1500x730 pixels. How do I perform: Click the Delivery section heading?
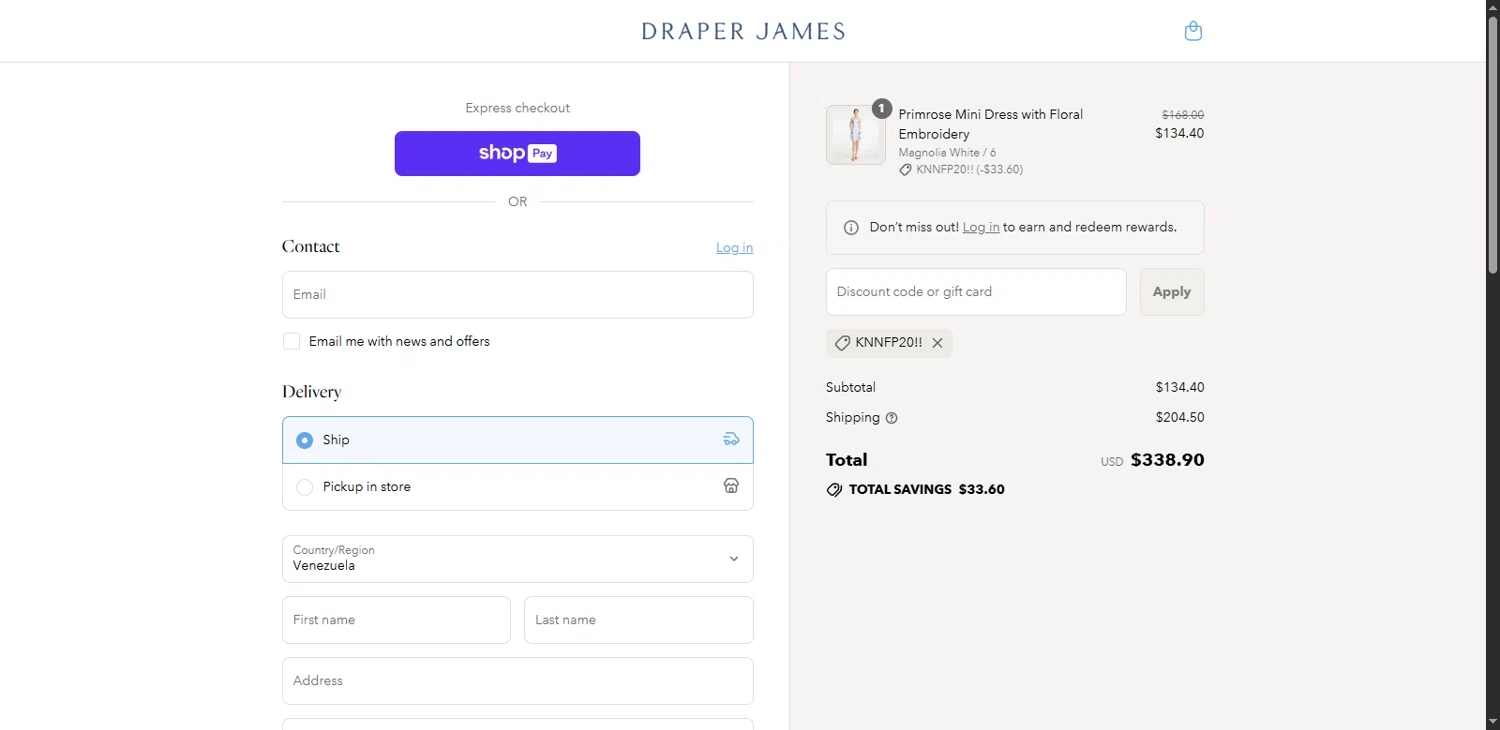[x=311, y=392]
